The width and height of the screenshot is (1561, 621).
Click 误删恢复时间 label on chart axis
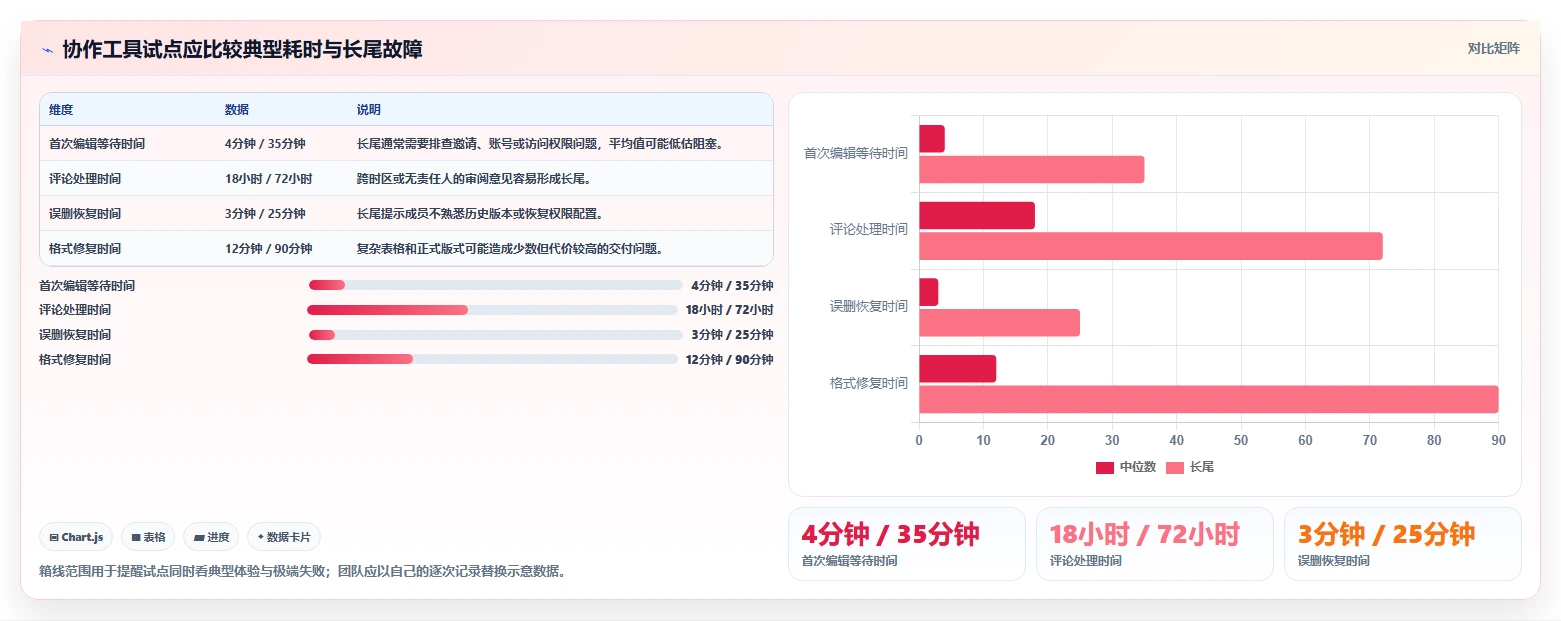tap(869, 307)
